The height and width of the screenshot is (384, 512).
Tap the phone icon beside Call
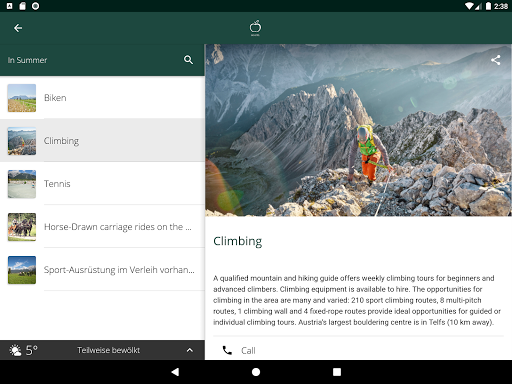pos(227,350)
